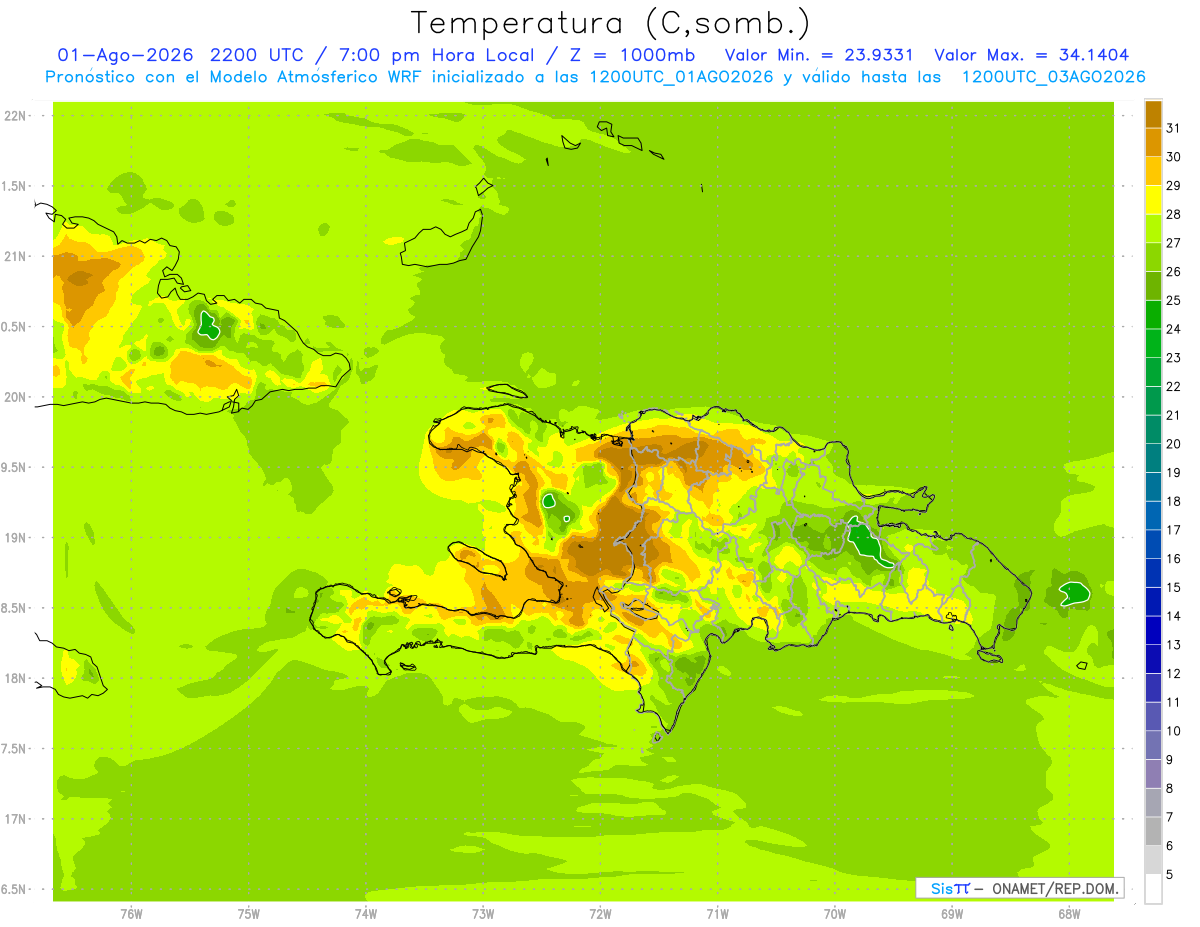Image resolution: width=1200 pixels, height=927 pixels.
Task: Click the "71W" longitude label
Action: pos(717,913)
